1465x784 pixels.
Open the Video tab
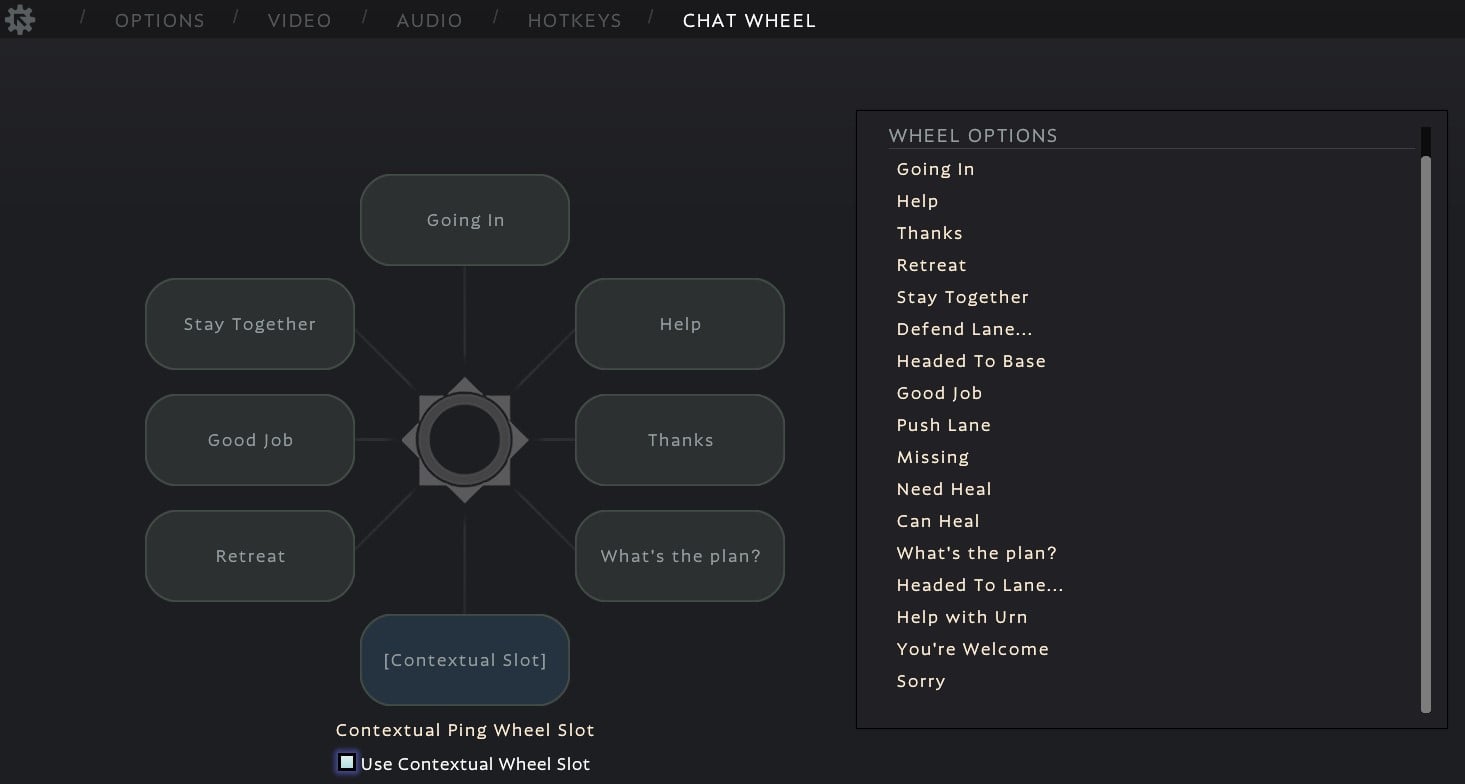[x=299, y=20]
